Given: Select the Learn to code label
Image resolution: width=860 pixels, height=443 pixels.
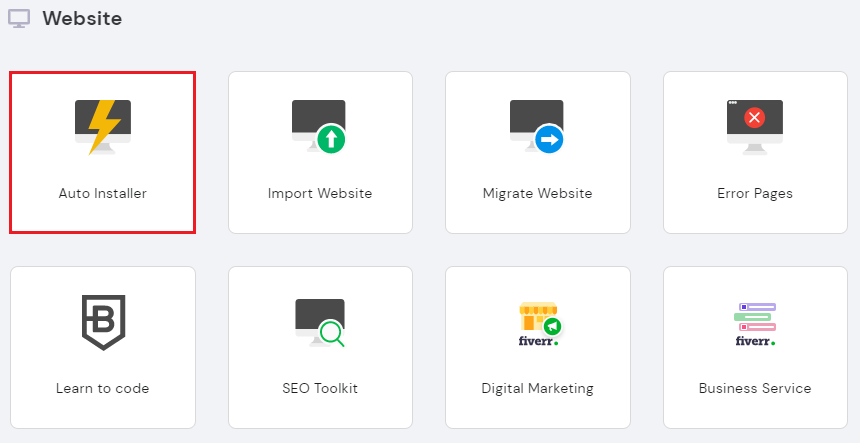Looking at the screenshot, I should pyautogui.click(x=103, y=388).
